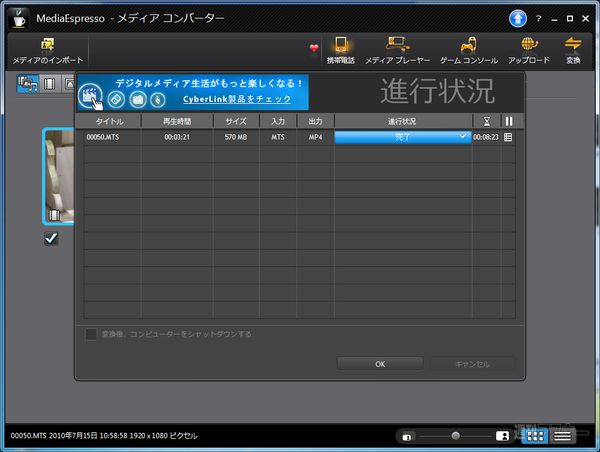The height and width of the screenshot is (452, 600).
Task: Click the pause icon in progress table header
Action: point(508,121)
